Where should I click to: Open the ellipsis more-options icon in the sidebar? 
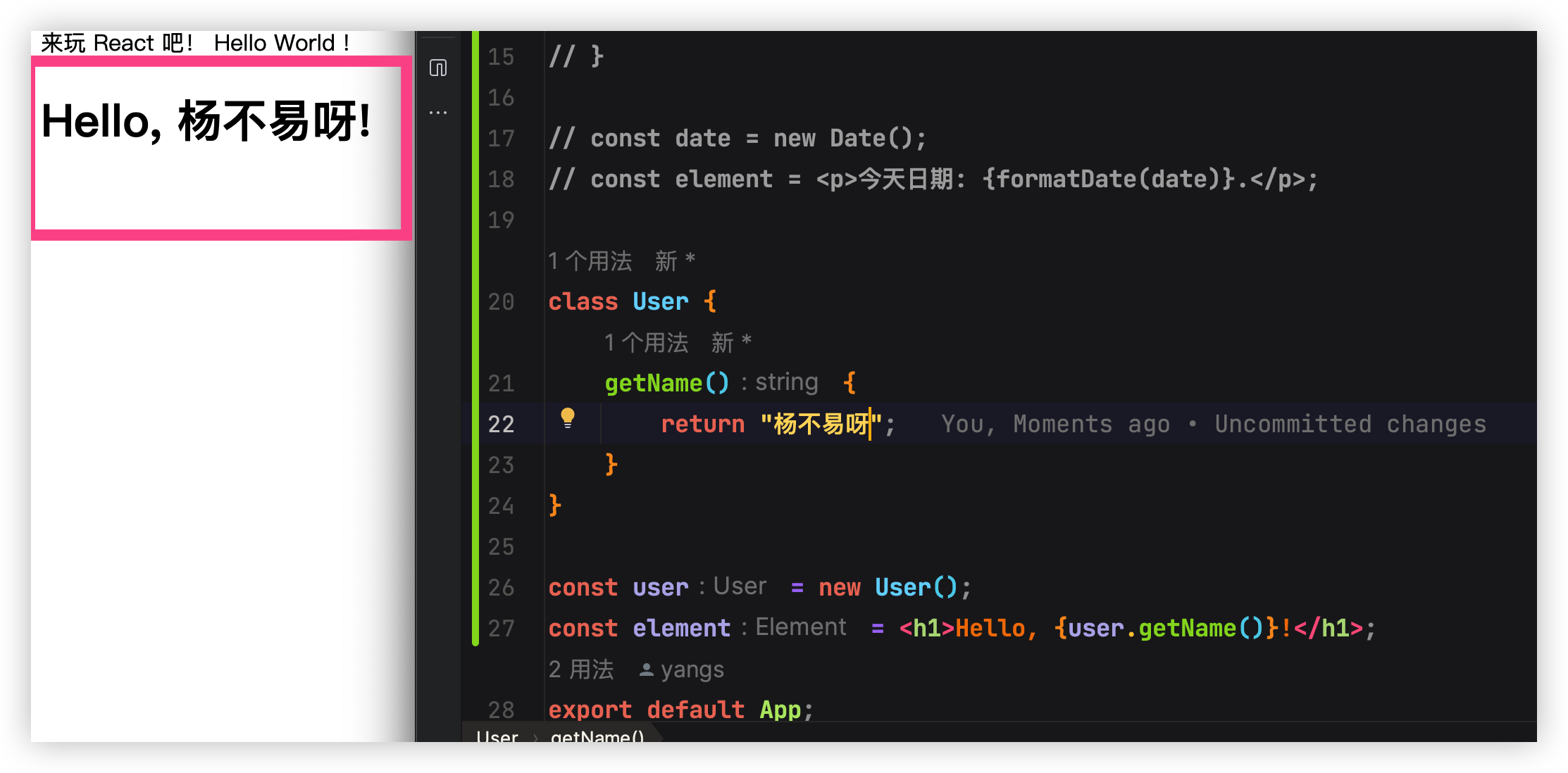coord(439,113)
